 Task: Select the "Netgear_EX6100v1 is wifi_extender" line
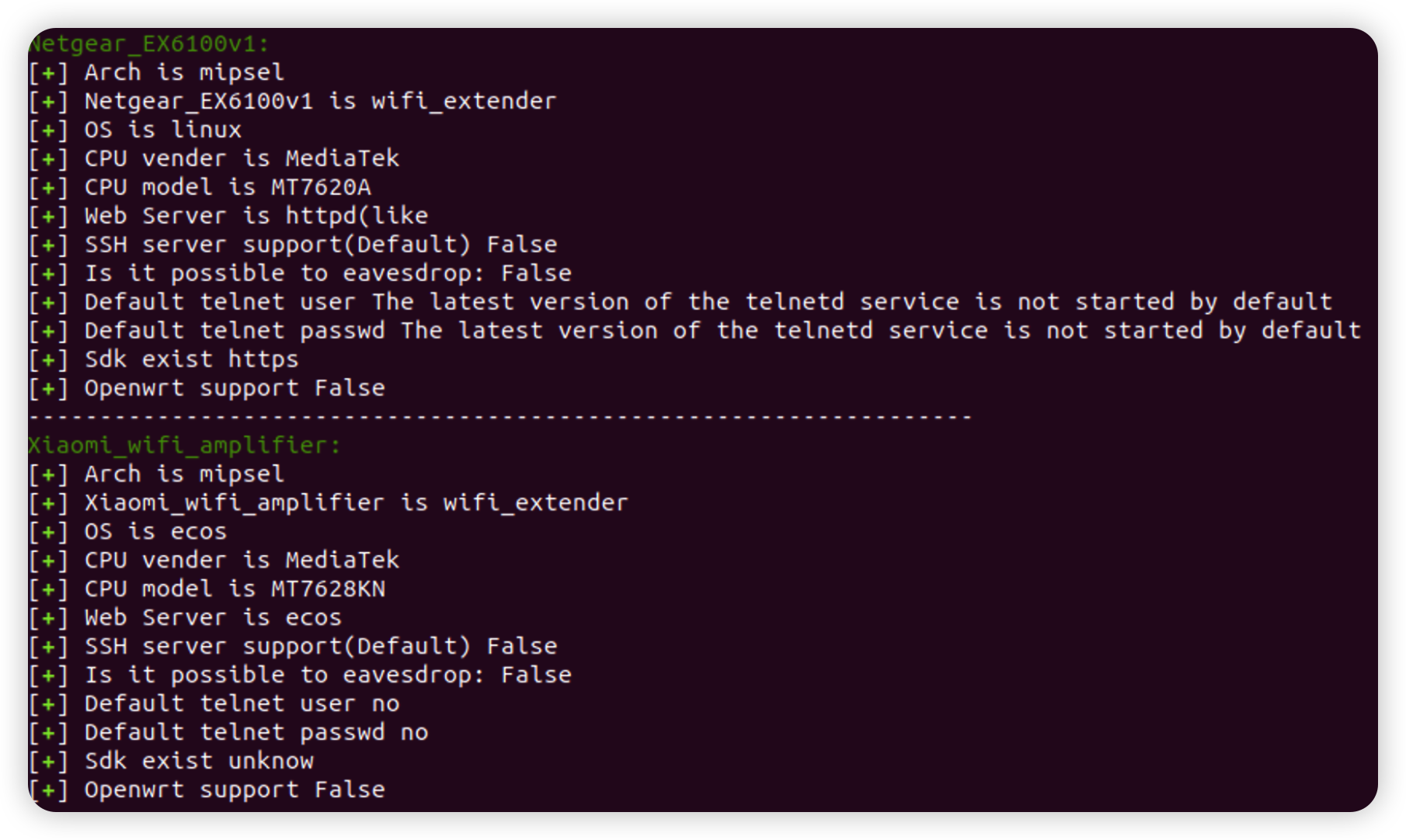(319, 101)
